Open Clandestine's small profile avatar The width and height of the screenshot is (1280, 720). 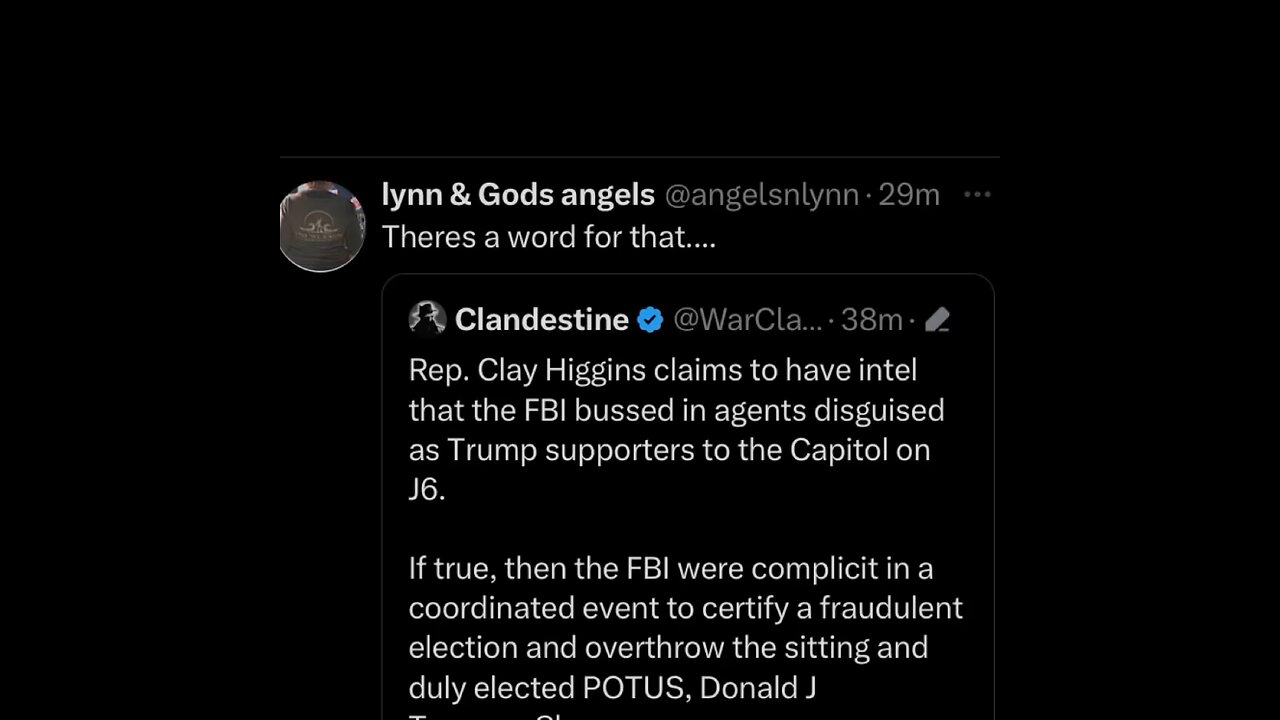(x=427, y=319)
